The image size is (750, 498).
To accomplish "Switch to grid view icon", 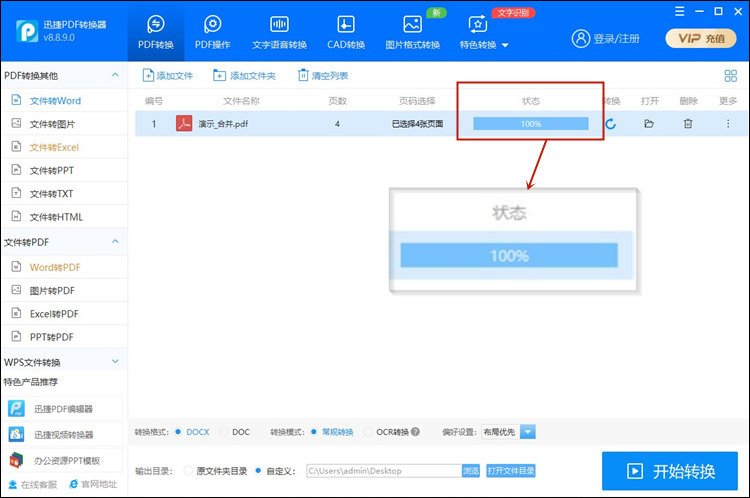I will pos(730,76).
